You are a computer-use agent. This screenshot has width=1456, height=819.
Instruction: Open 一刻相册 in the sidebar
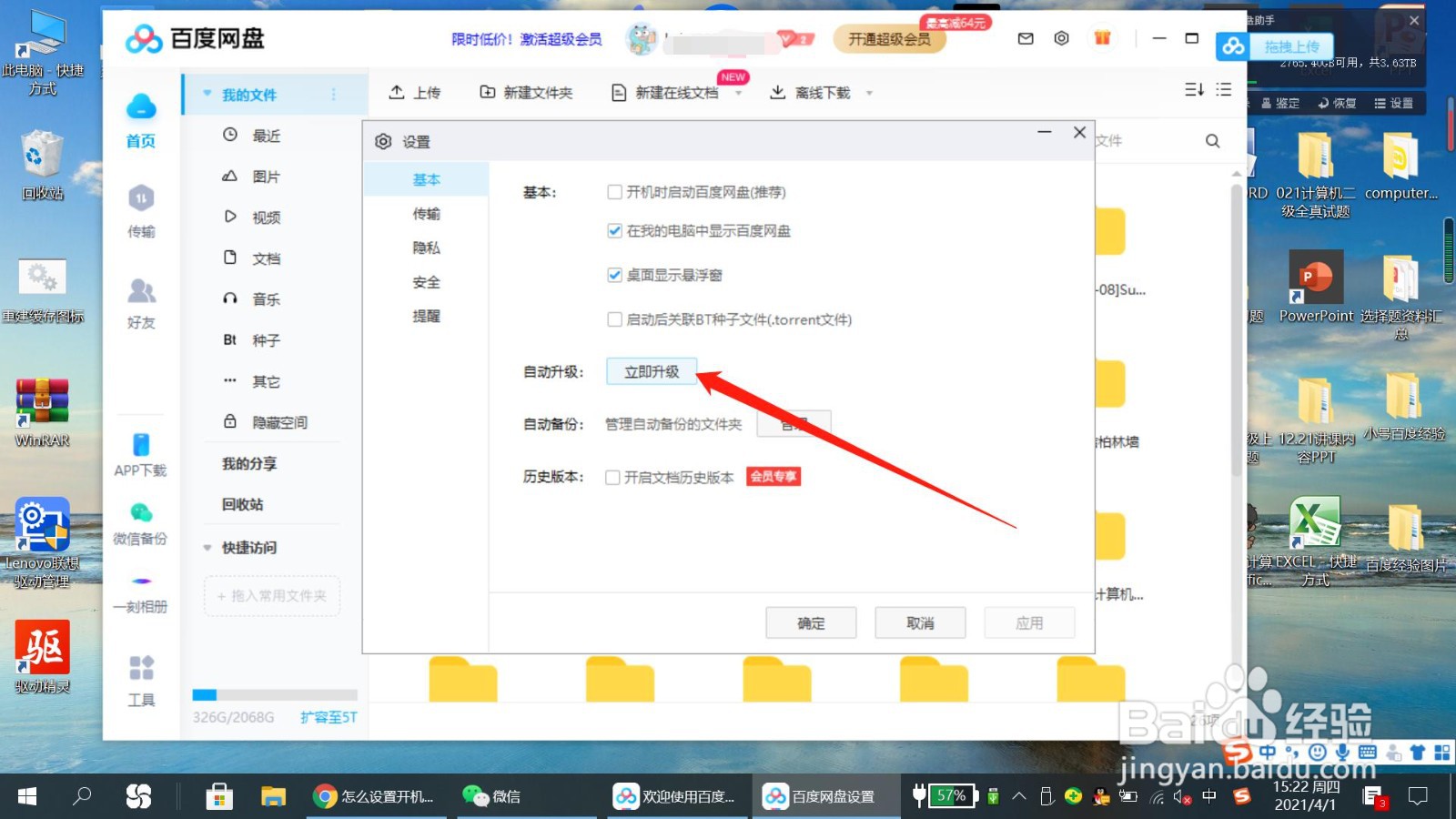140,593
